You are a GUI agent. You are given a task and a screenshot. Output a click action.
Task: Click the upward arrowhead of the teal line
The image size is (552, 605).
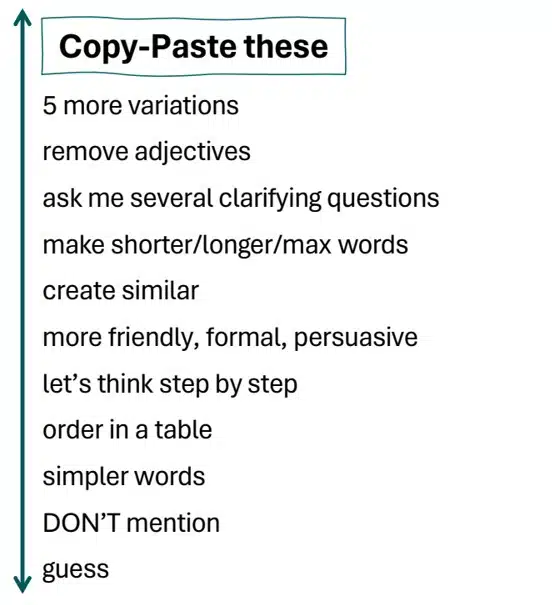click(22, 18)
